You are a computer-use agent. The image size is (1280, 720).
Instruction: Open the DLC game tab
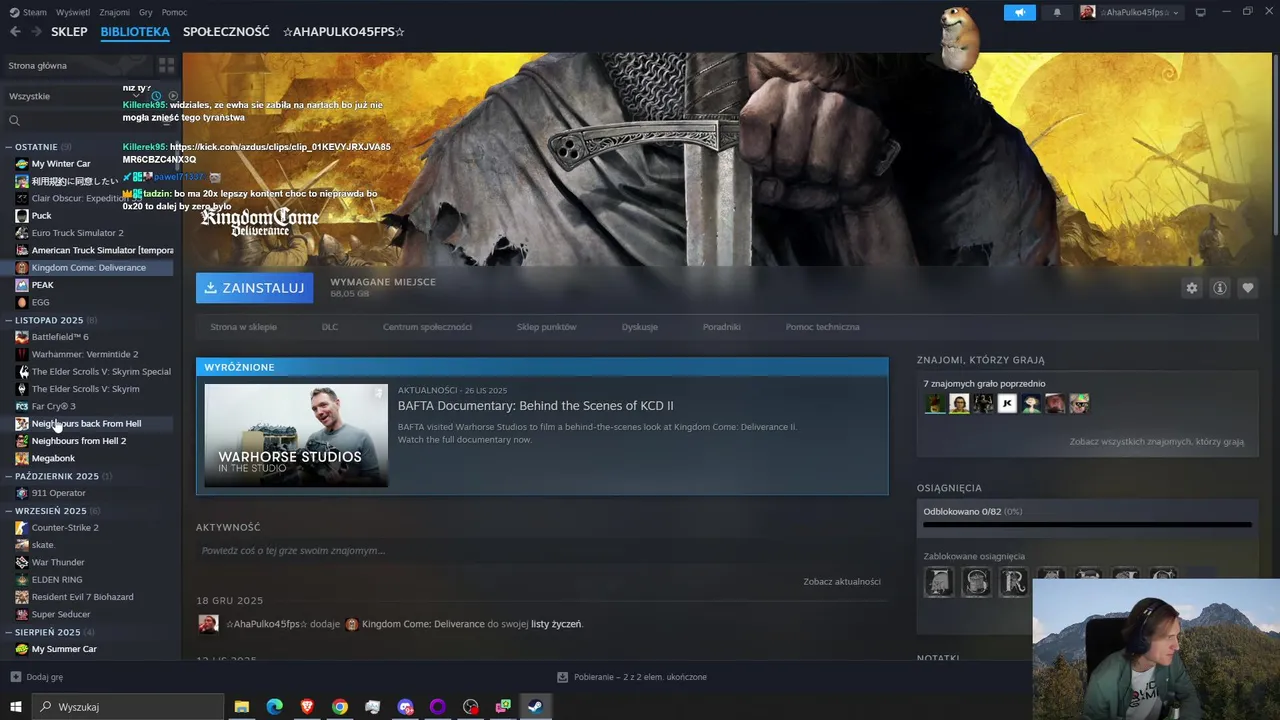[x=330, y=327]
